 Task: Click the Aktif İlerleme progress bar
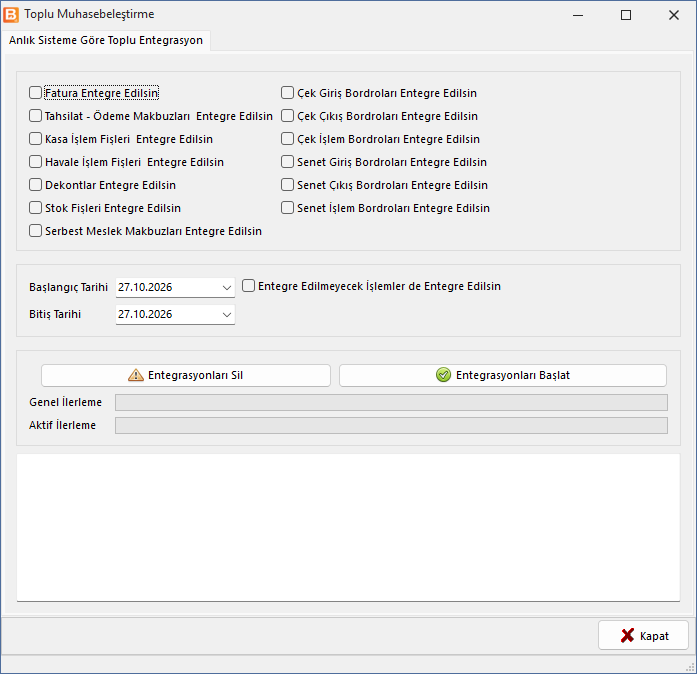(391, 425)
